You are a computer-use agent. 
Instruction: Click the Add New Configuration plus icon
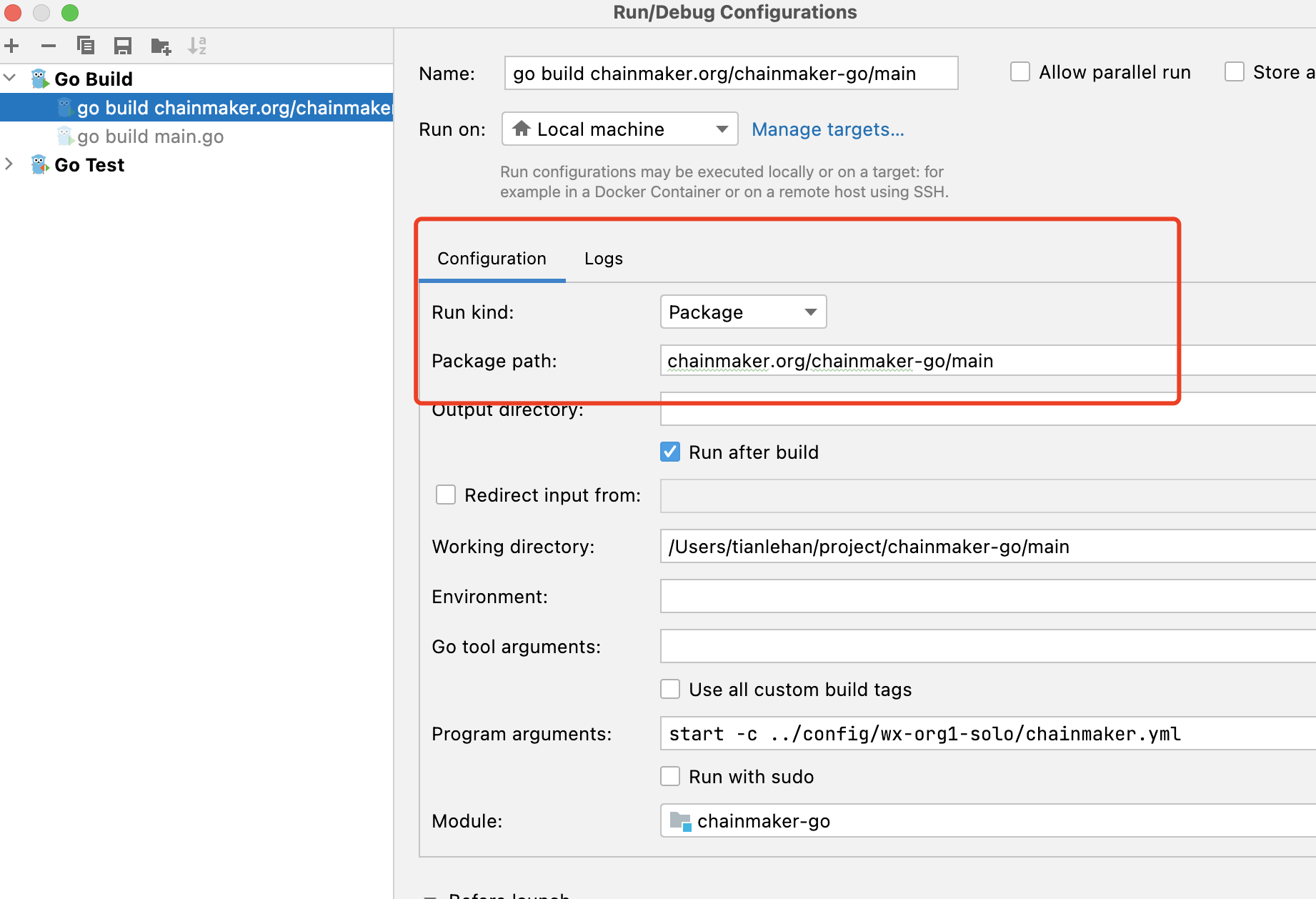(11, 46)
